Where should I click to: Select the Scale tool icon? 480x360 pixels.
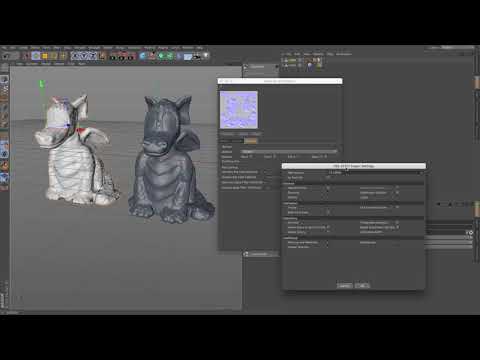[45, 56]
